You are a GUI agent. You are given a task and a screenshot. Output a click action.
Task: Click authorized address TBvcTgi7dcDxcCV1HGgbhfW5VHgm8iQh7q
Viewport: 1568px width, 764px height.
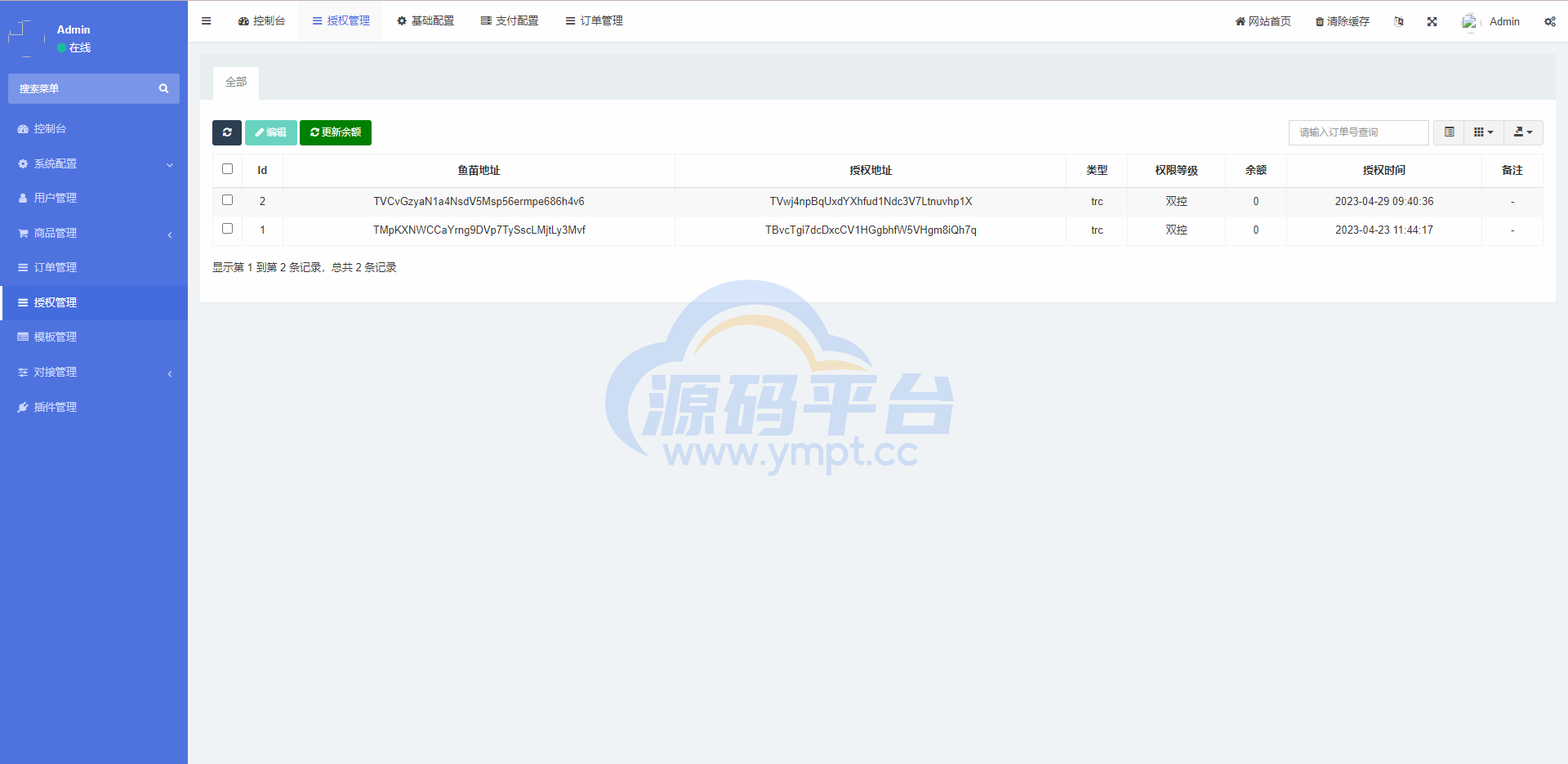871,230
